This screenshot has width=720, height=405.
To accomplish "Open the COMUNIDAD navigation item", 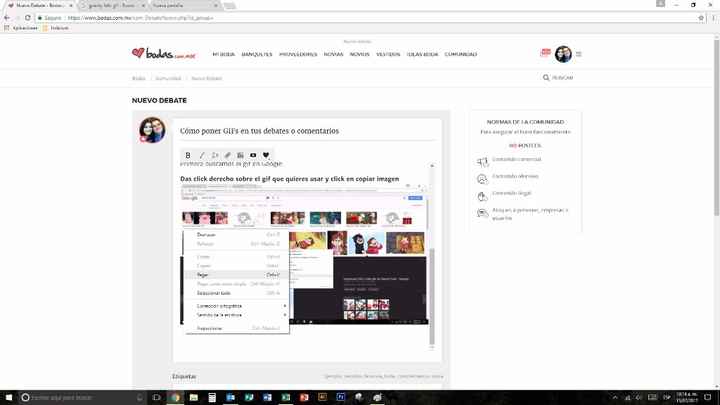I will click(461, 54).
